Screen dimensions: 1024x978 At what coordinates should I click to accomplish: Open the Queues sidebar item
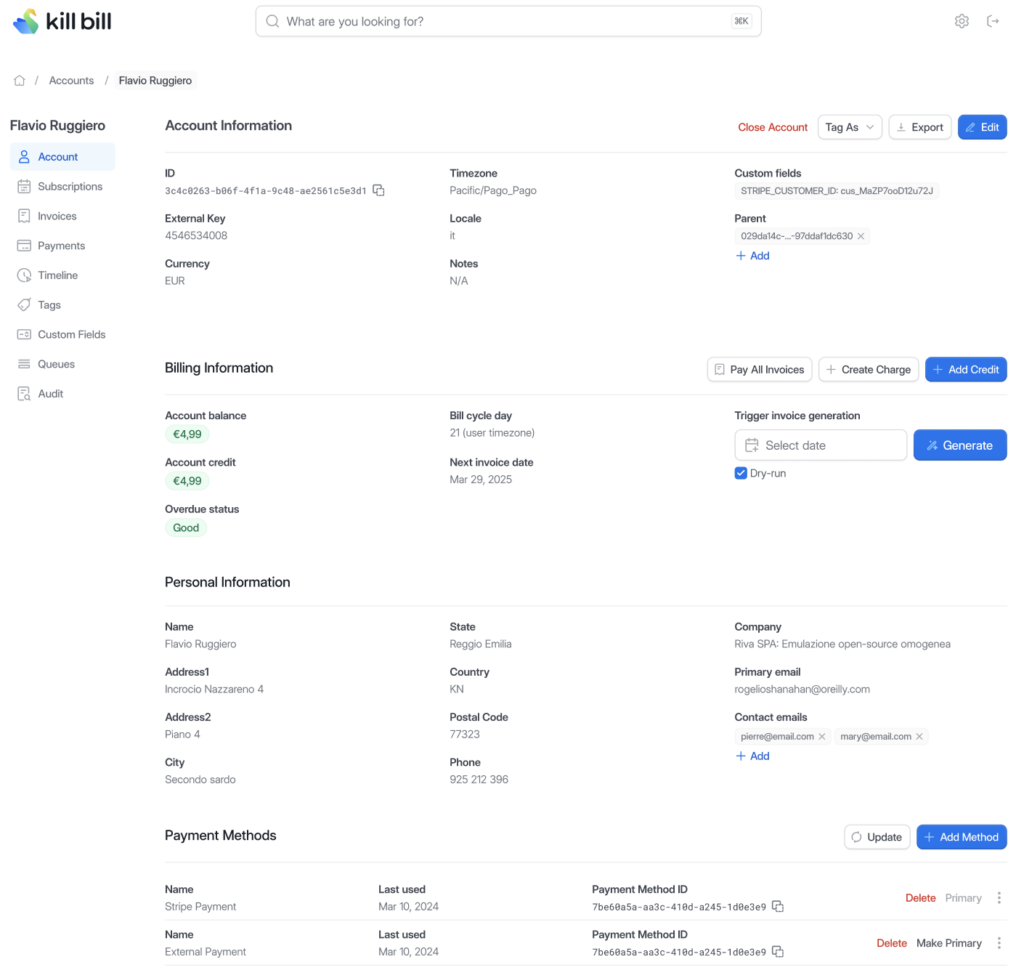point(55,363)
